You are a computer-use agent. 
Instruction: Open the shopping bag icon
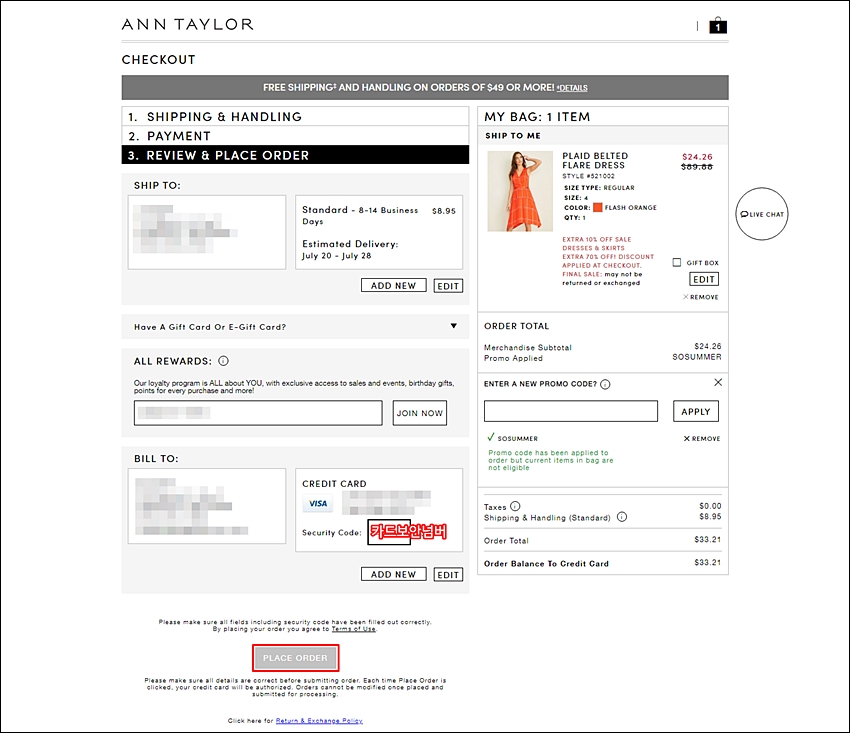718,25
